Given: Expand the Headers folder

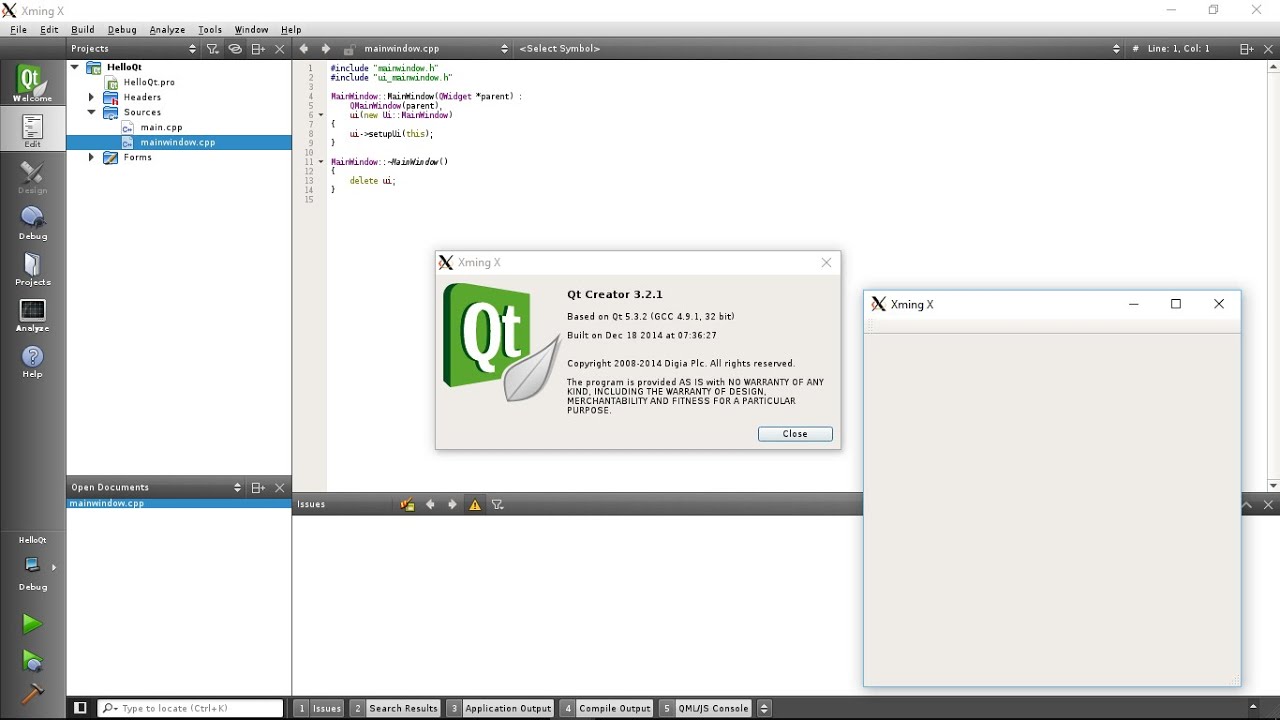Looking at the screenshot, I should tap(91, 97).
